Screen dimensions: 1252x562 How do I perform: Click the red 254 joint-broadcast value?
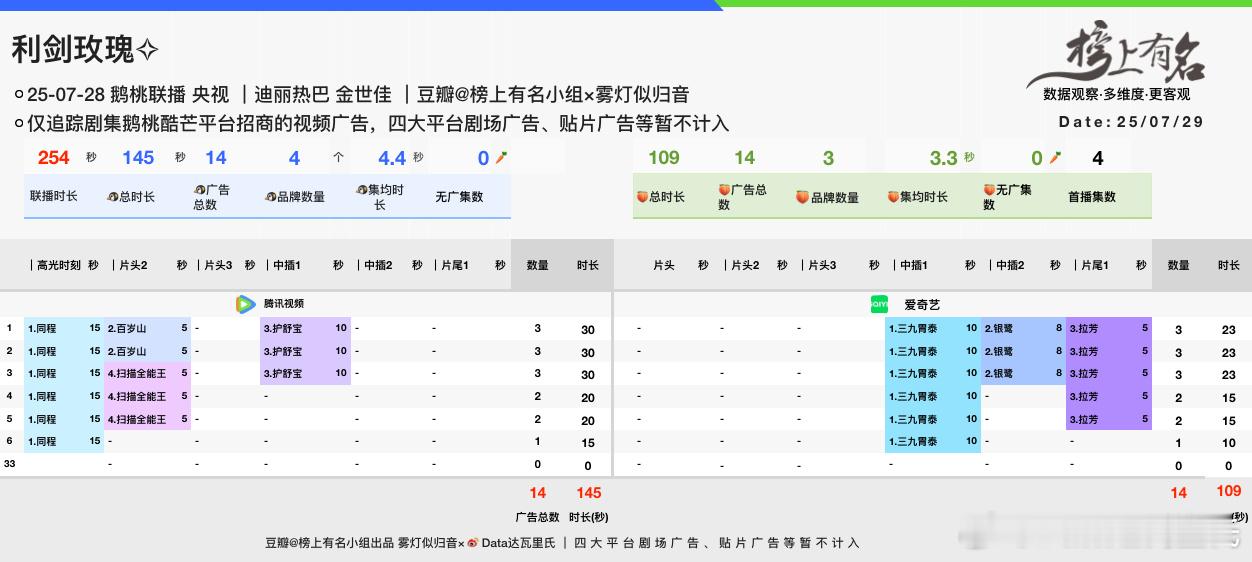(x=54, y=158)
